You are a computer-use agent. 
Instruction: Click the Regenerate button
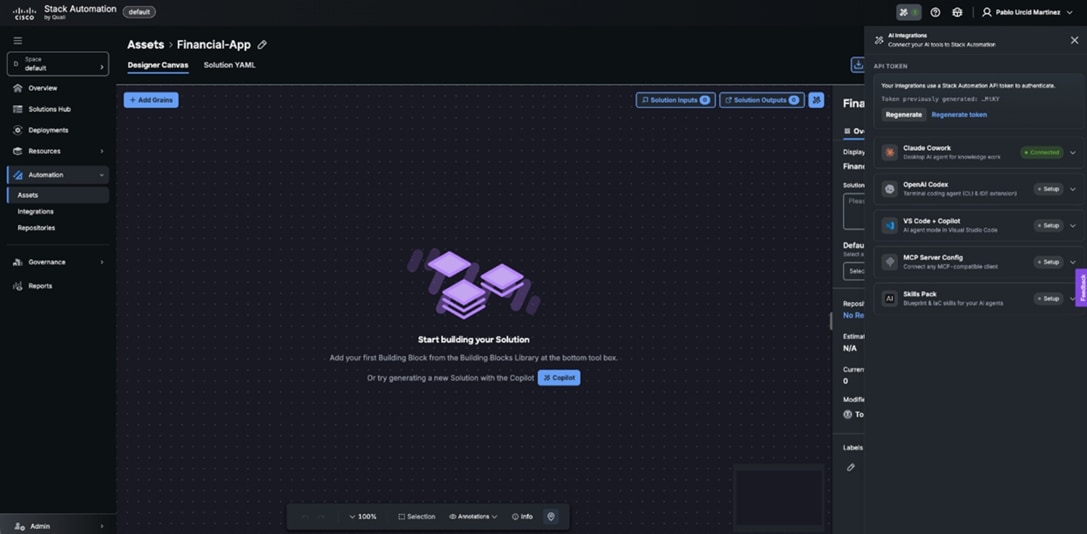point(904,114)
